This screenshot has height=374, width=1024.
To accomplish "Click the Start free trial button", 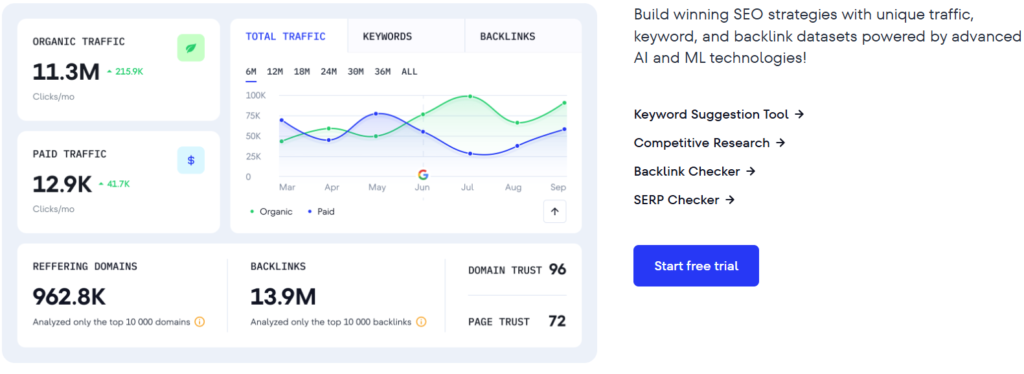I will click(x=696, y=266).
